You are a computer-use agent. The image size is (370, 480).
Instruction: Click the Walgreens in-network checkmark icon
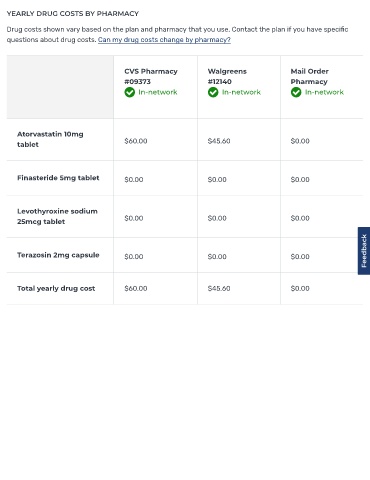click(x=213, y=92)
